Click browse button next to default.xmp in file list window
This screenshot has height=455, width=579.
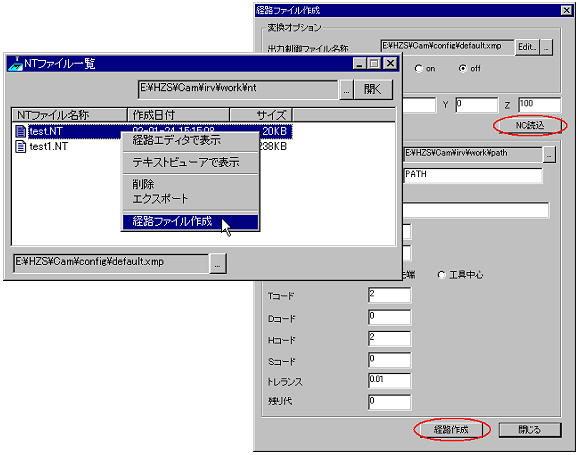217,263
